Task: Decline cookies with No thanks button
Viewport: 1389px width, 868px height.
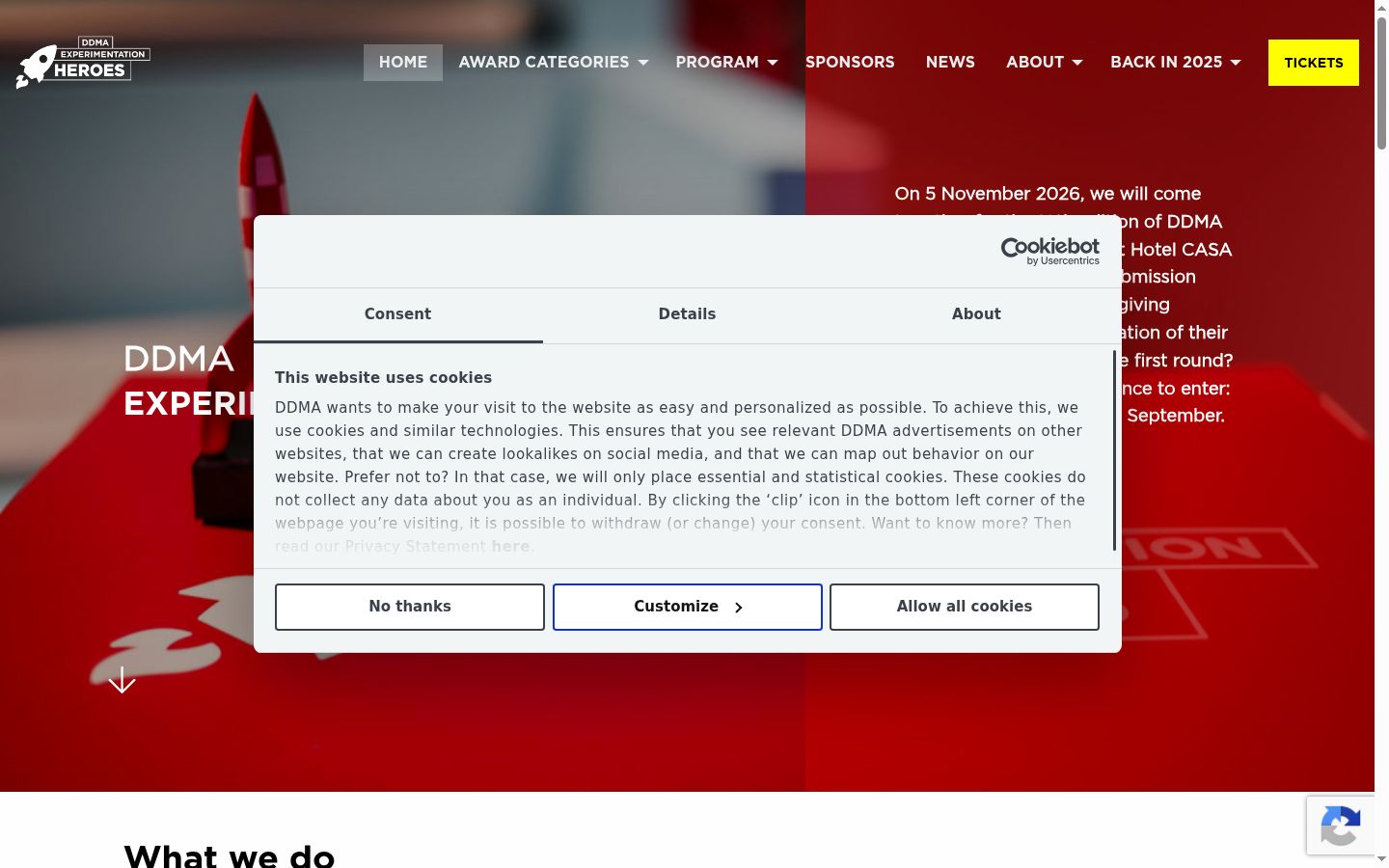Action: click(410, 607)
